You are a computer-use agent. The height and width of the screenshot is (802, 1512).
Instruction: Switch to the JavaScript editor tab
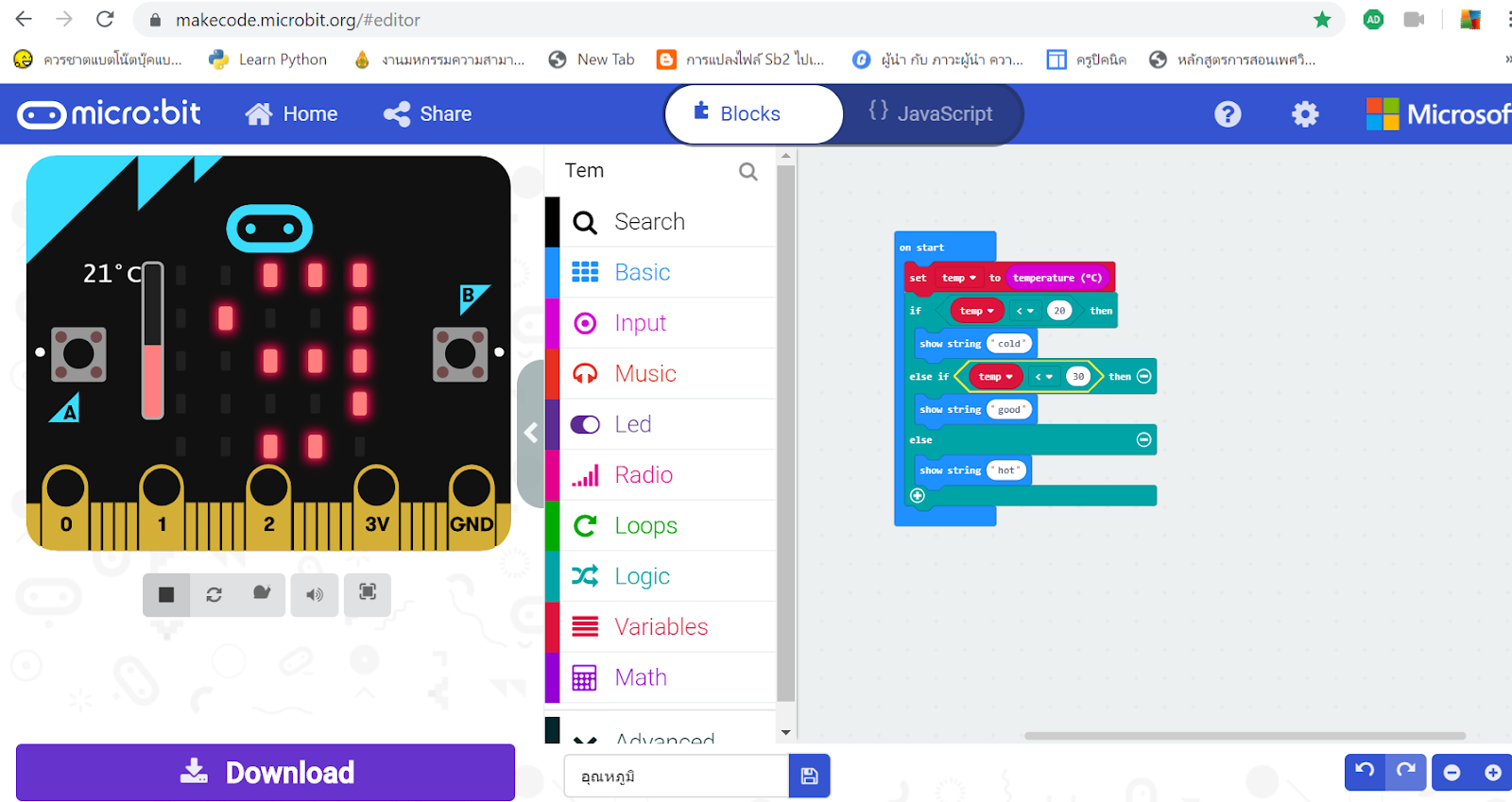(x=931, y=114)
